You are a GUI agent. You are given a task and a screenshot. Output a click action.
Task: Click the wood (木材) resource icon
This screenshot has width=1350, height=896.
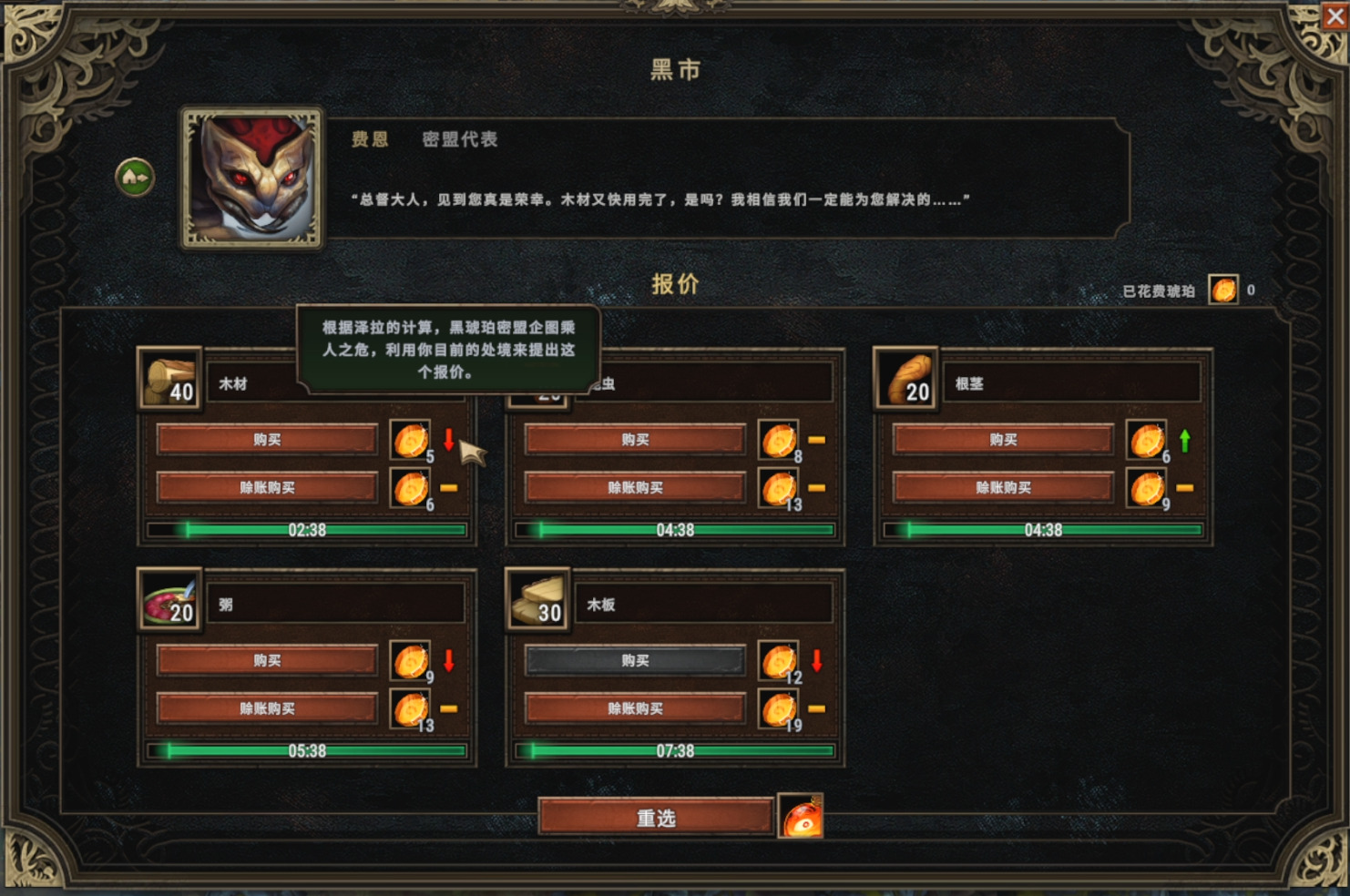[x=169, y=379]
